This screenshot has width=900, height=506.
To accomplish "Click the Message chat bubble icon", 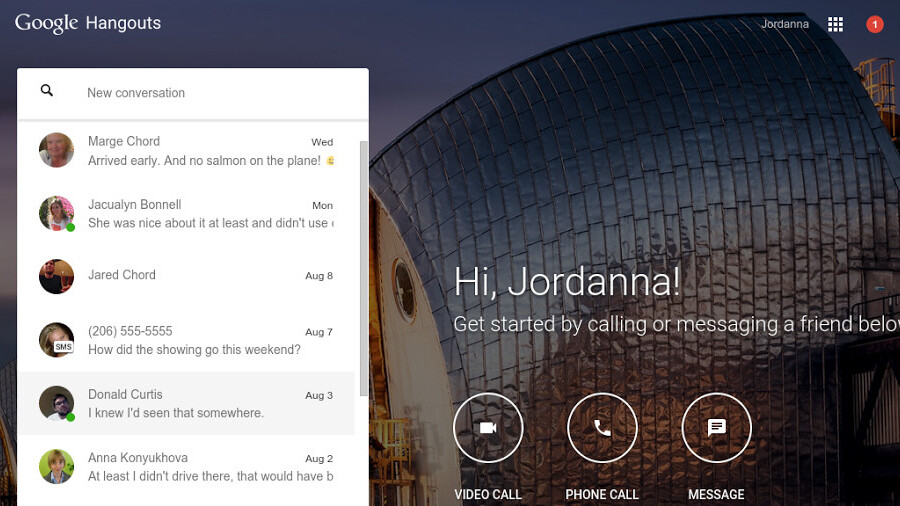I will (x=716, y=428).
